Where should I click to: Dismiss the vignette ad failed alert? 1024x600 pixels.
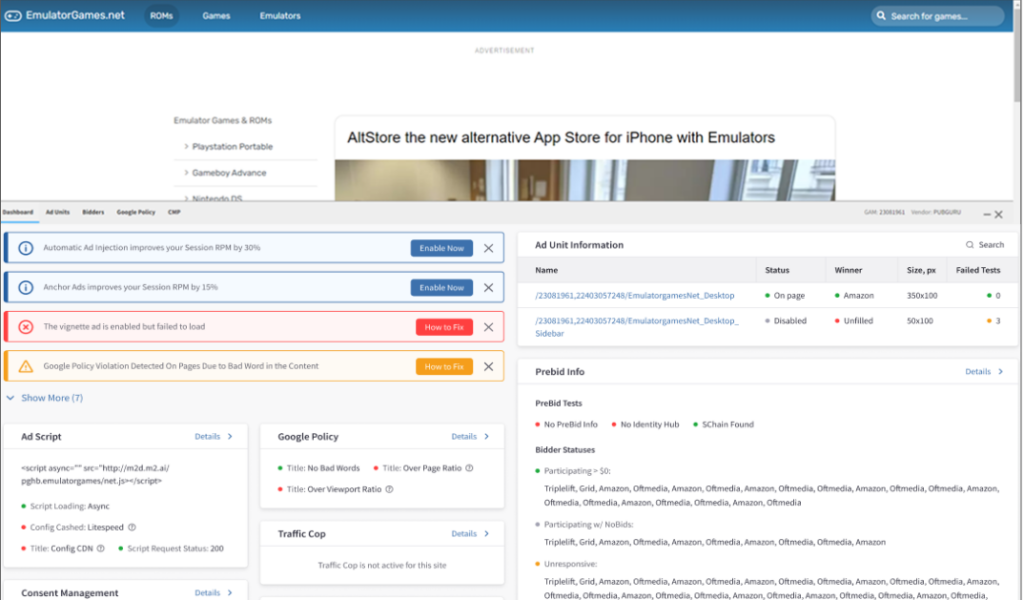pyautogui.click(x=488, y=327)
